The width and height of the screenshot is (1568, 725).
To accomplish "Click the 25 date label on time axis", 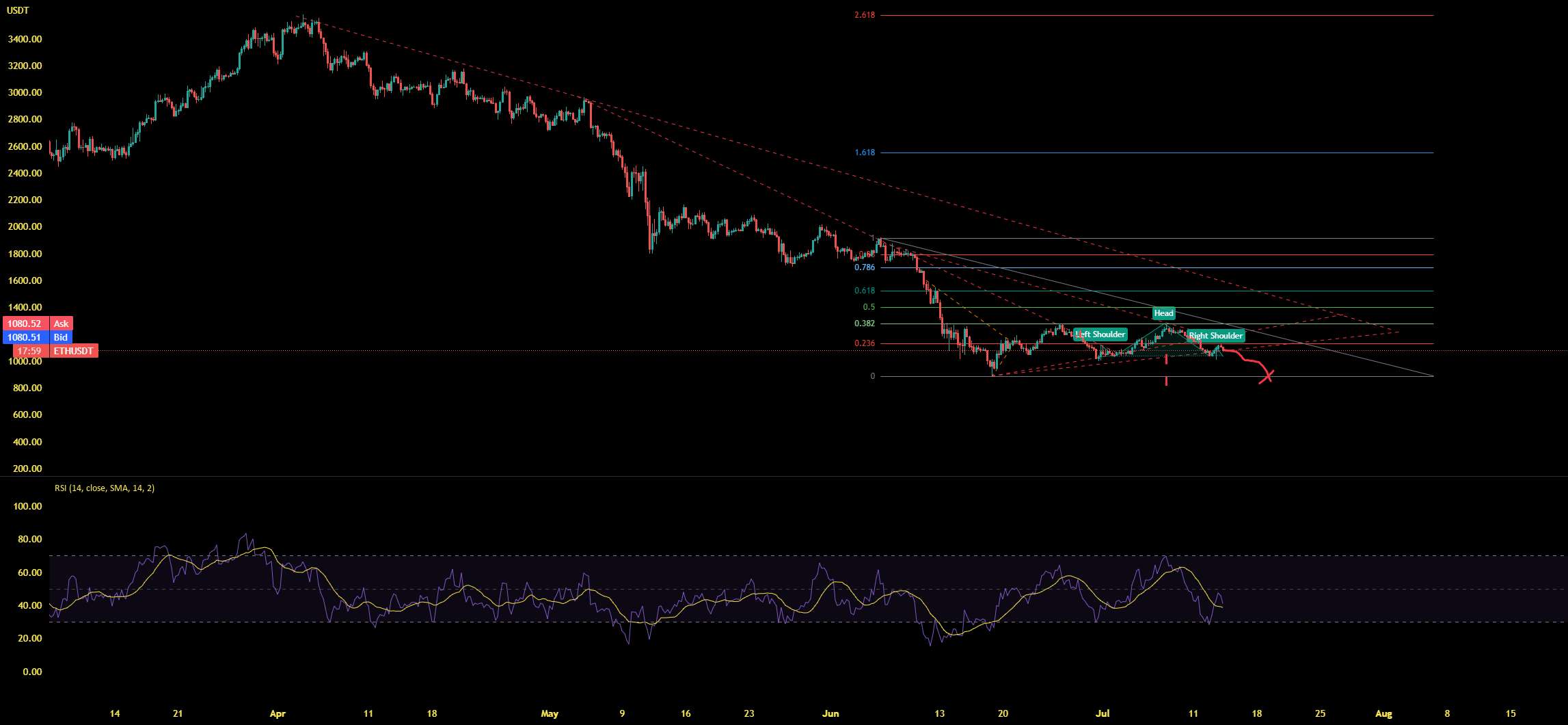I will coord(1320,714).
